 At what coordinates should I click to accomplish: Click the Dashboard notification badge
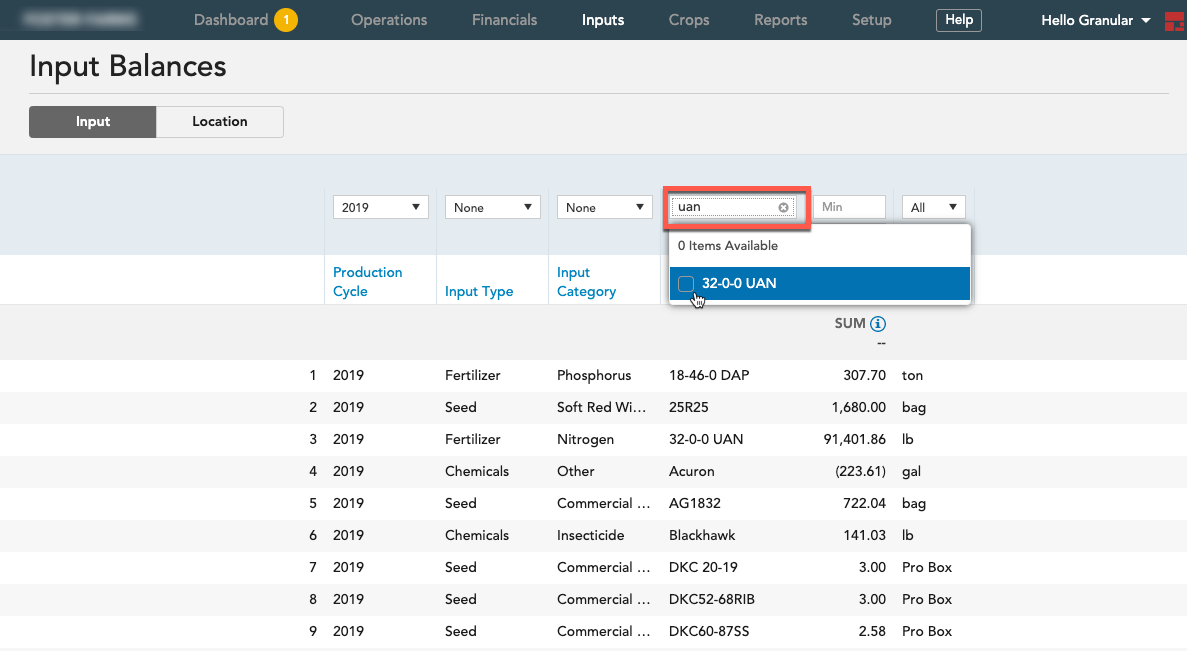[x=286, y=20]
